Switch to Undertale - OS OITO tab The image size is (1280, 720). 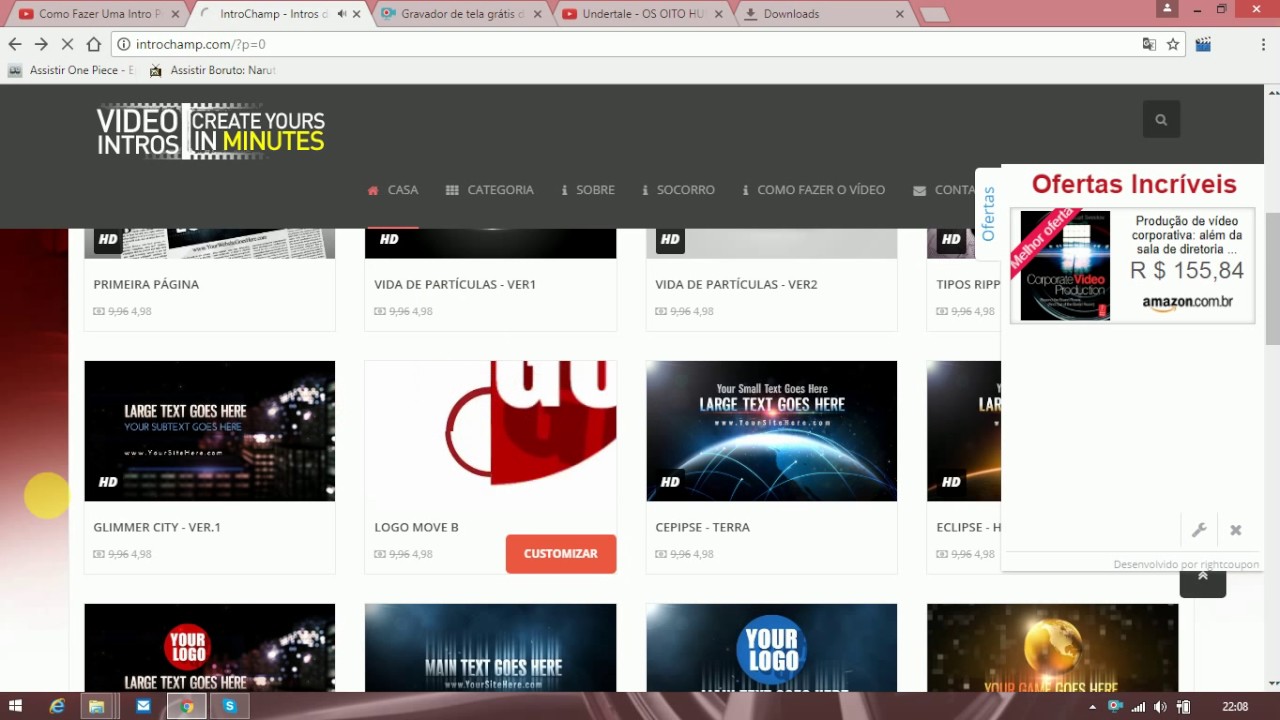[x=641, y=14]
